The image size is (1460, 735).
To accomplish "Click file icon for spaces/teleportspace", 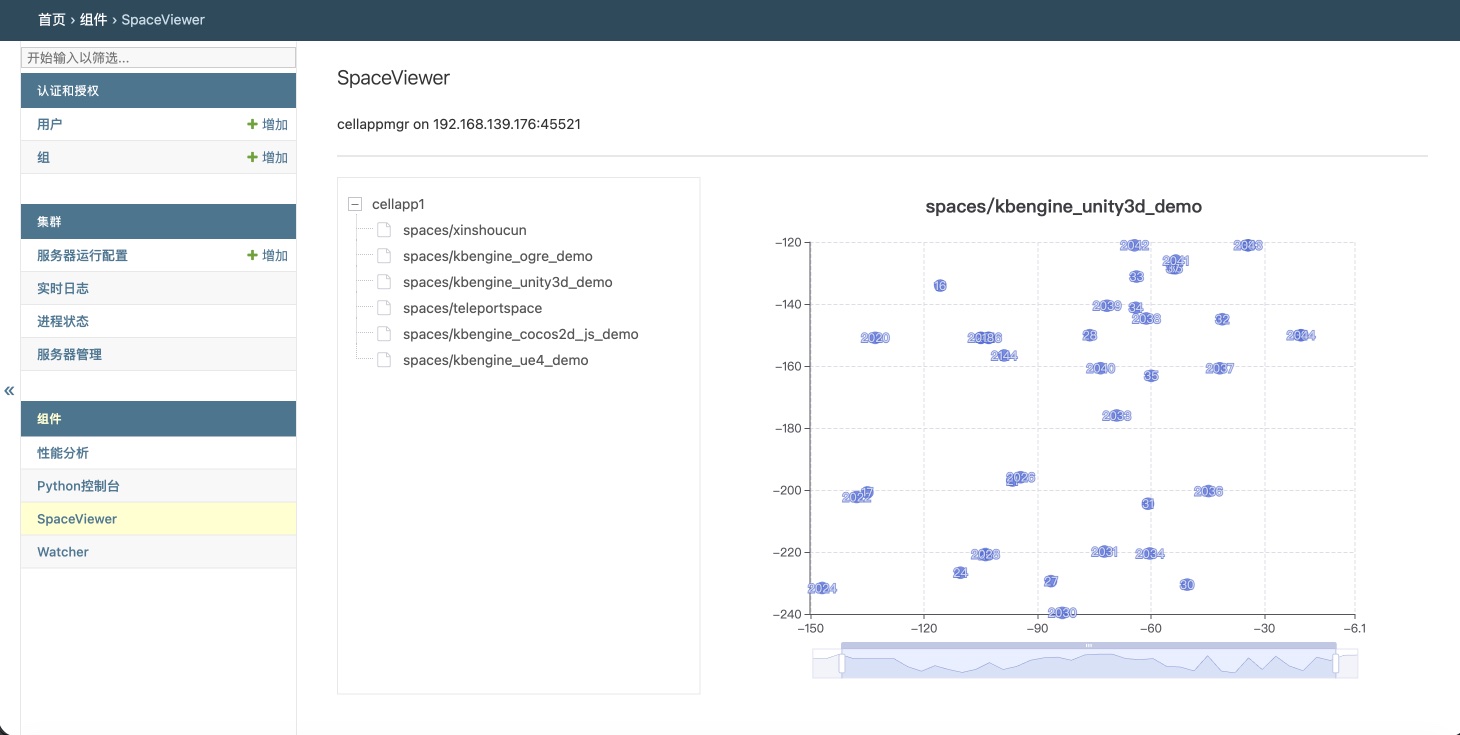I will click(x=384, y=308).
